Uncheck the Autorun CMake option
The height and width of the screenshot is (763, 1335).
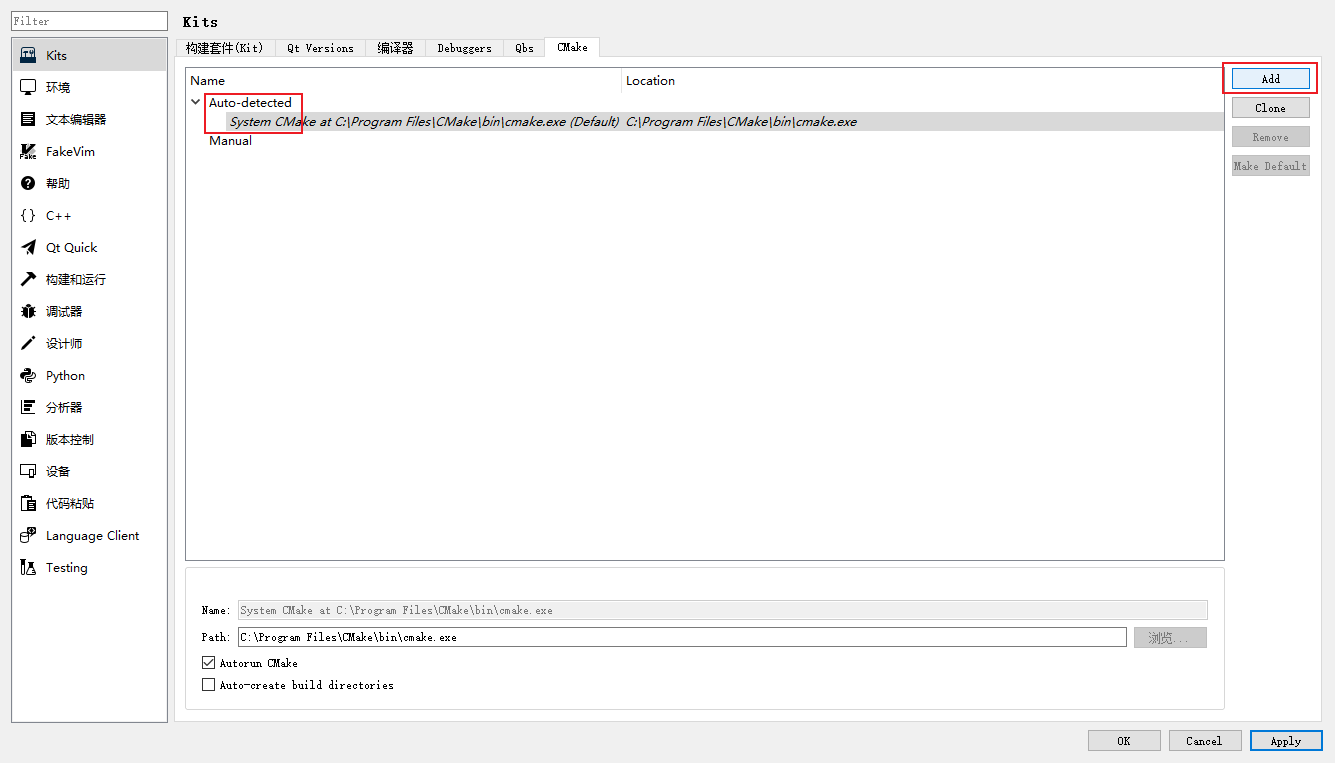tap(209, 662)
